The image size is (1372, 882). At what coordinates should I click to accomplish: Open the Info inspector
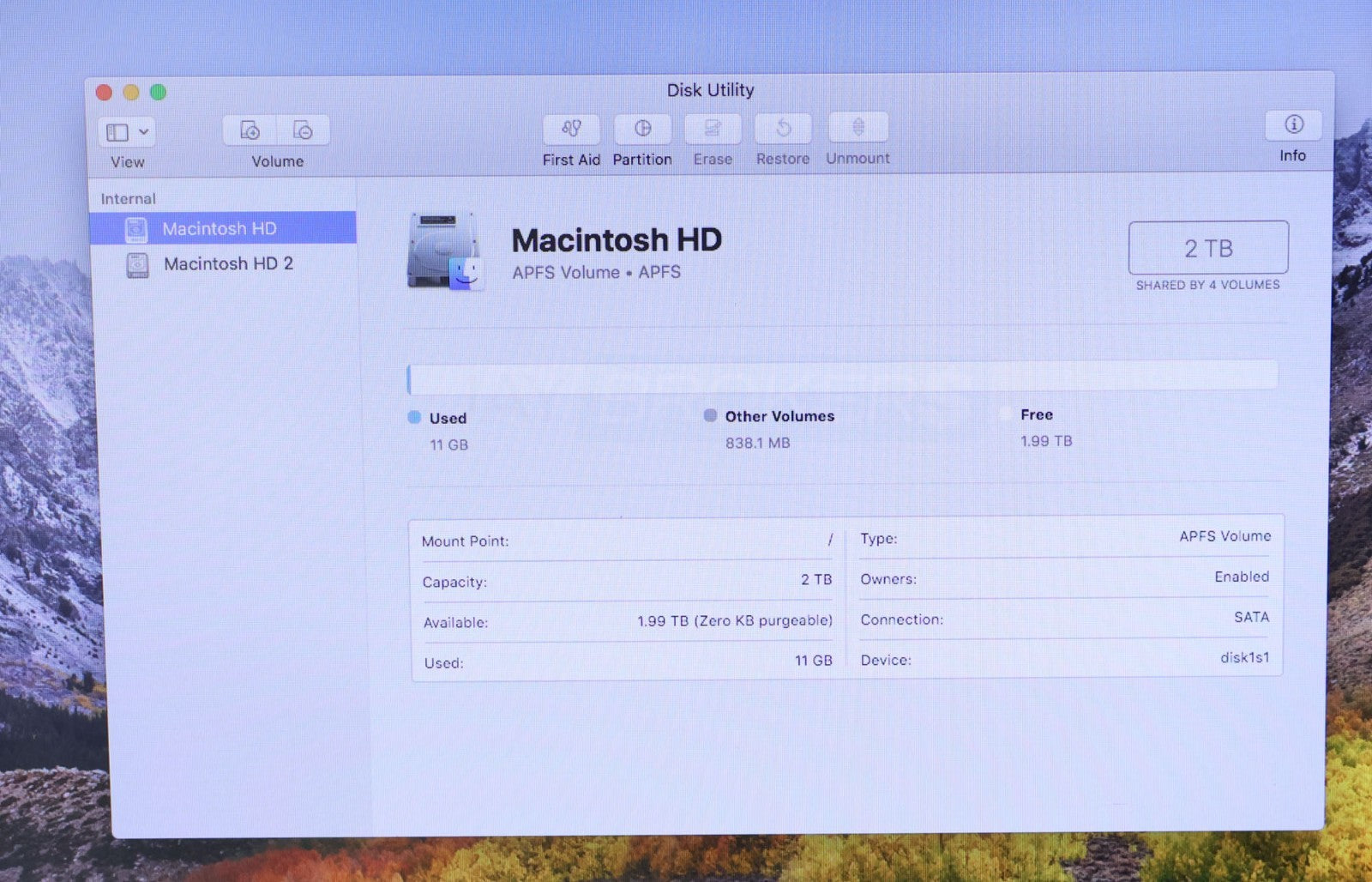pos(1293,125)
